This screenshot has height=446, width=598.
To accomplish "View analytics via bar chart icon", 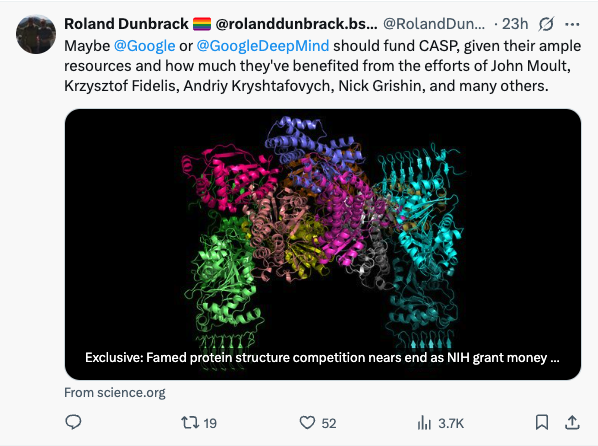I will 424,423.
